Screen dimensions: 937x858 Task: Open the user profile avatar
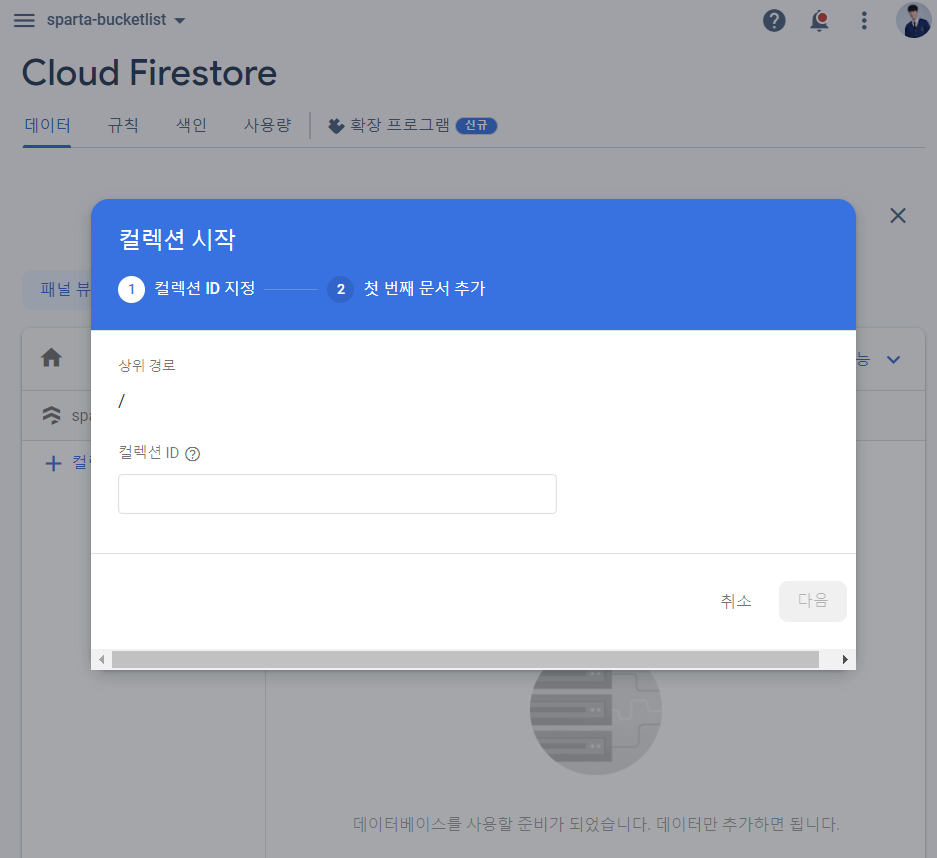(913, 20)
